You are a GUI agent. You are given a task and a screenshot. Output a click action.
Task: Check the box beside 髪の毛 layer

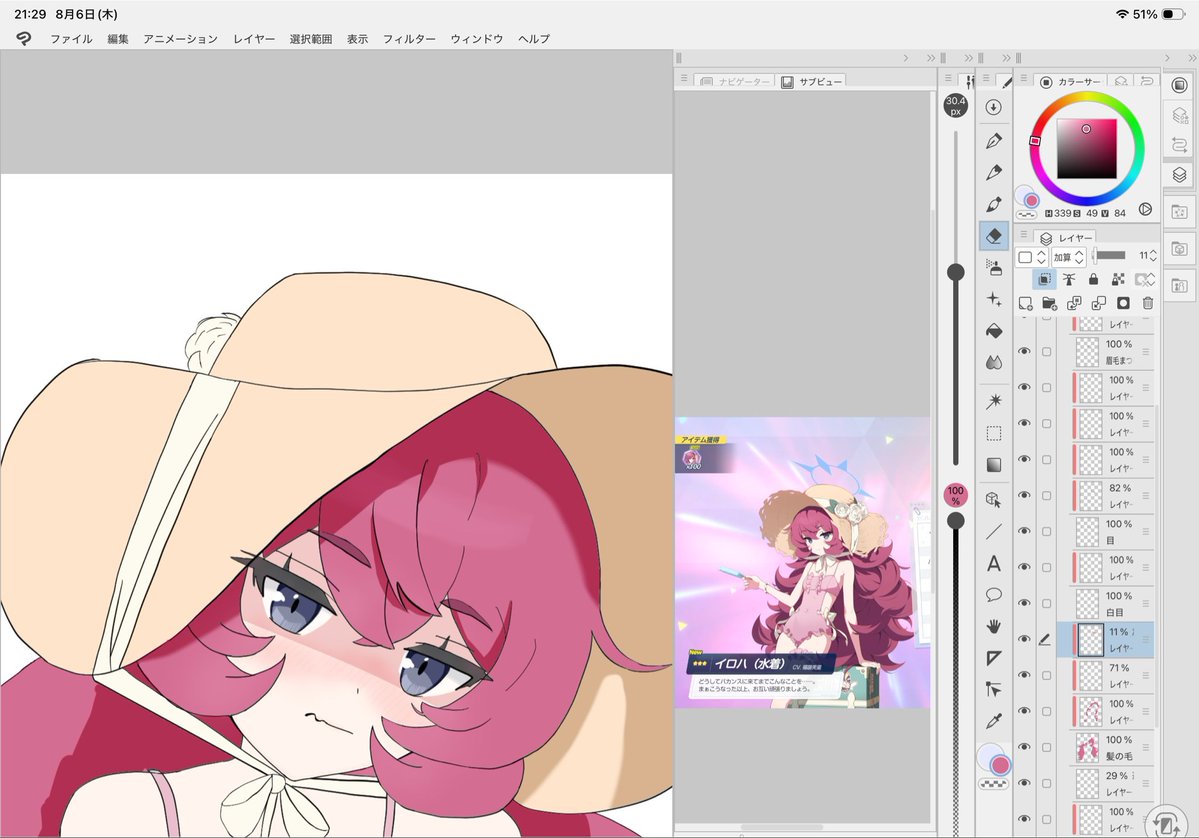pos(1046,747)
